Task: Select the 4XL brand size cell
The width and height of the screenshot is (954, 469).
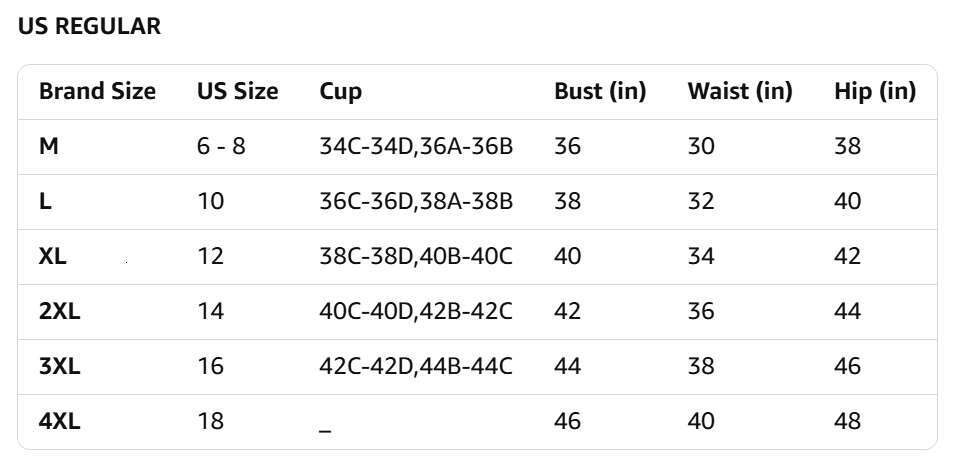Action: 59,421
